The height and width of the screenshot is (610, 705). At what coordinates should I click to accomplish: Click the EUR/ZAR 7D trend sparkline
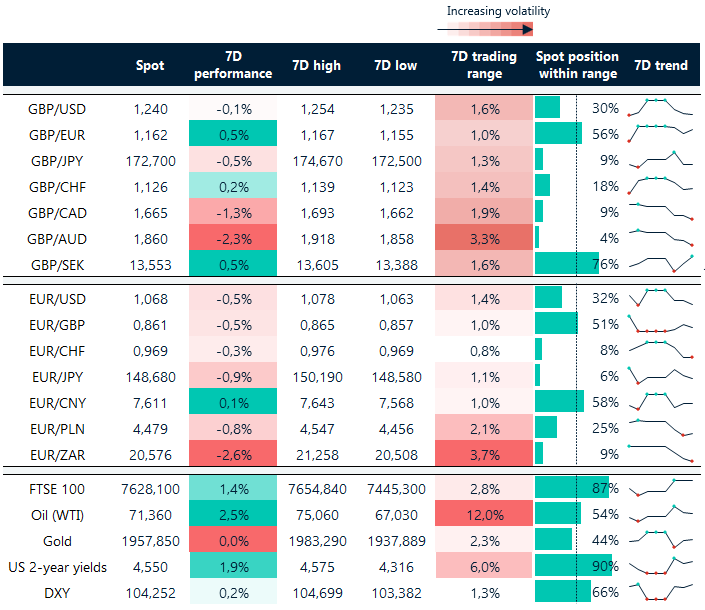[660, 452]
